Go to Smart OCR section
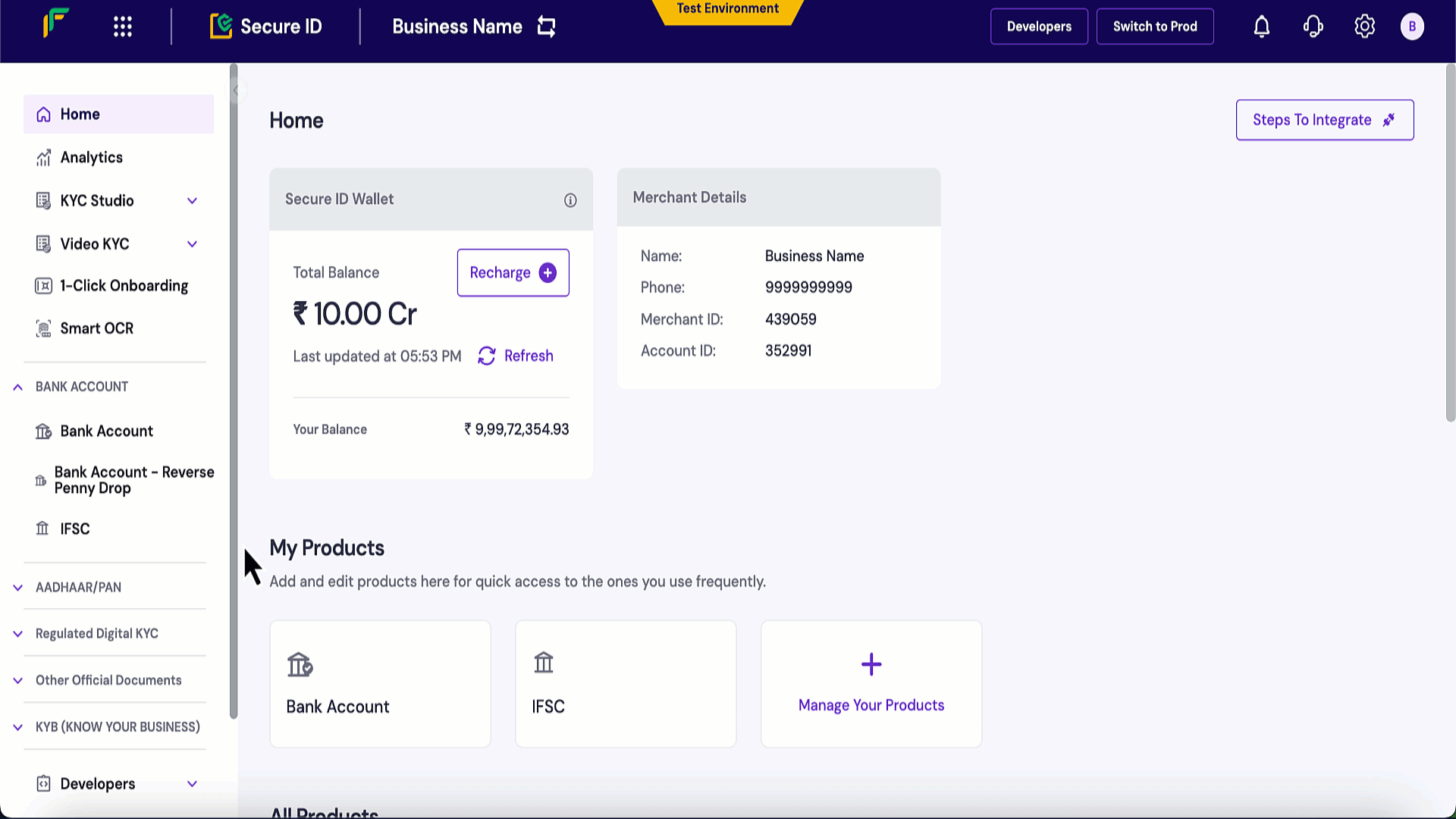 point(96,328)
